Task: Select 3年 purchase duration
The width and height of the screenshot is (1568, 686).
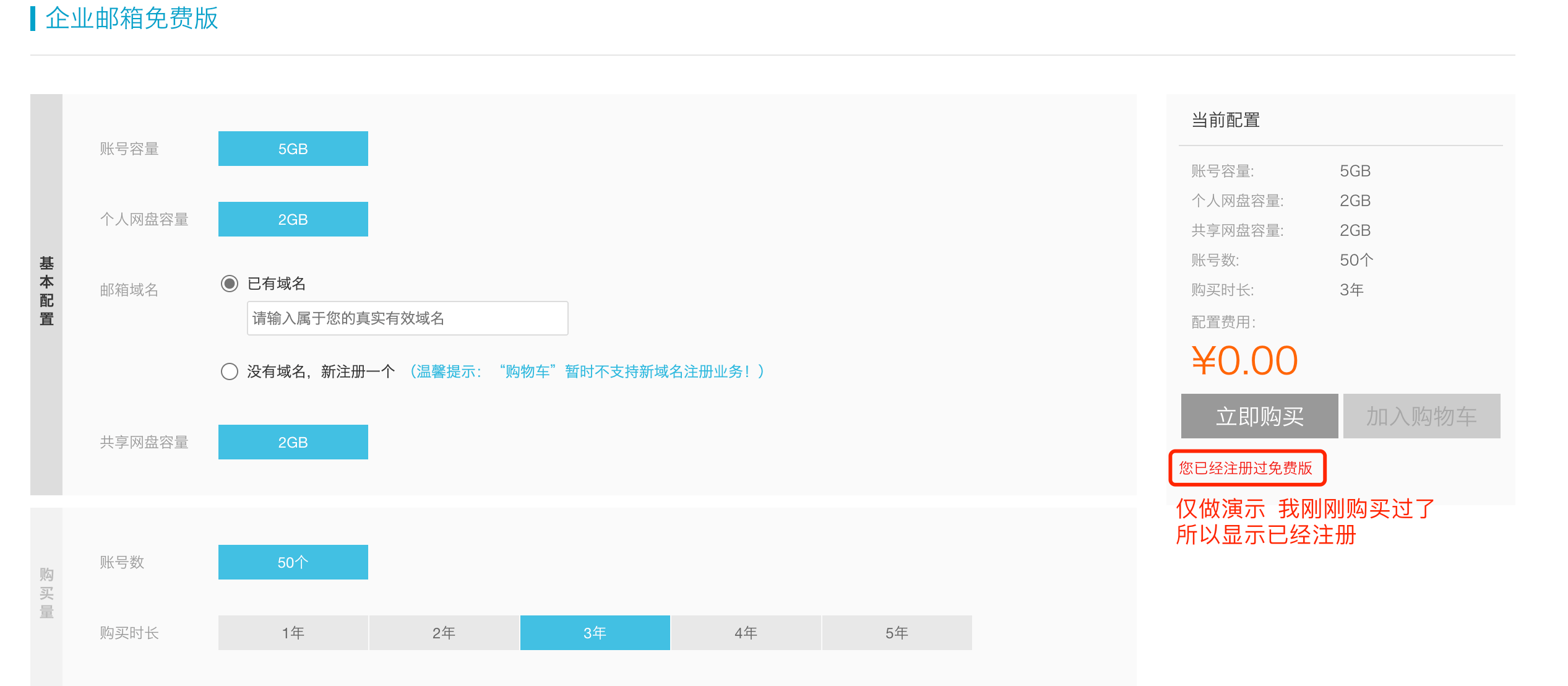Action: (595, 633)
